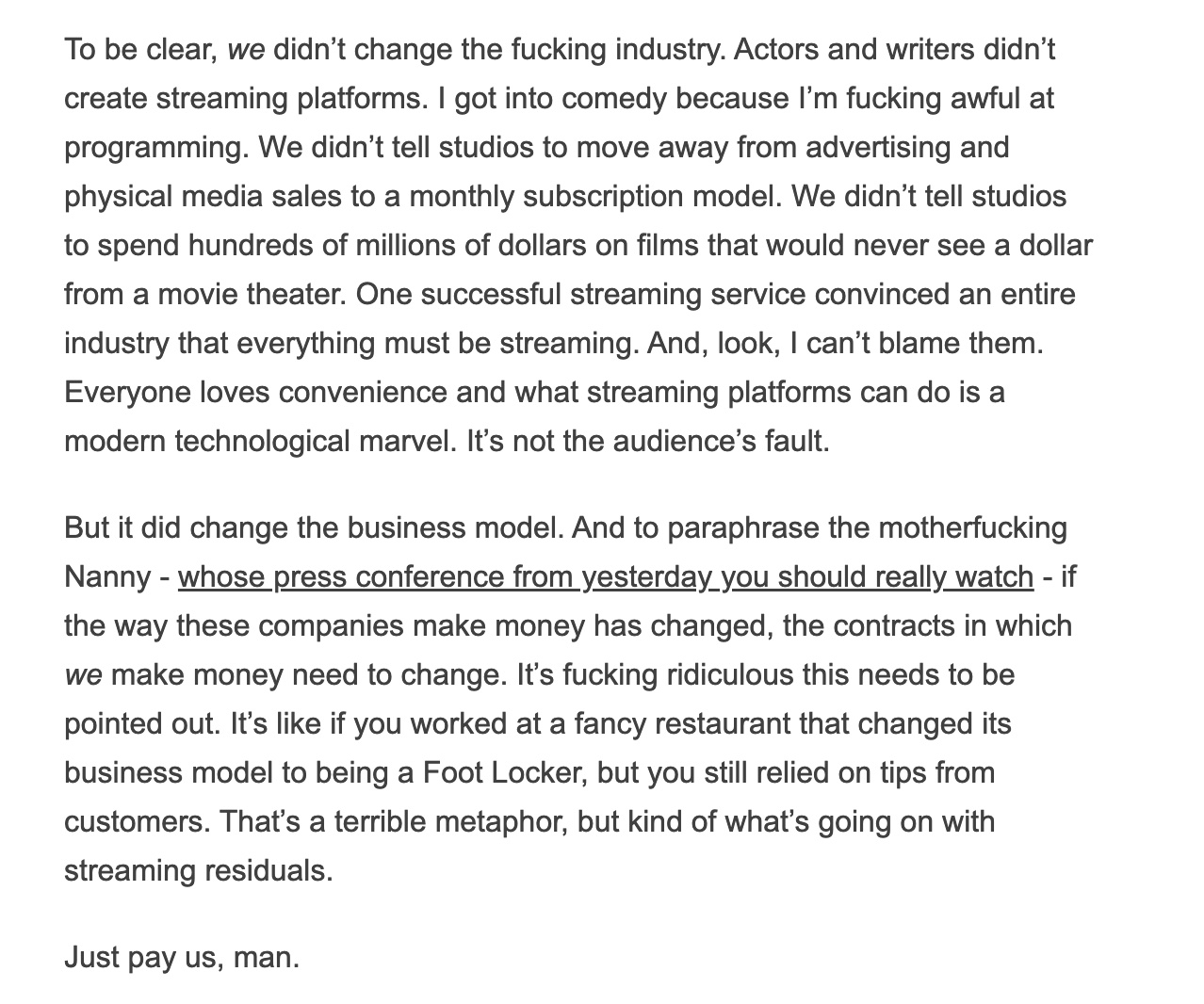Viewport: 1204px width, 1004px height.
Task: Click the phrase "modern technological marvel"
Action: (259, 441)
